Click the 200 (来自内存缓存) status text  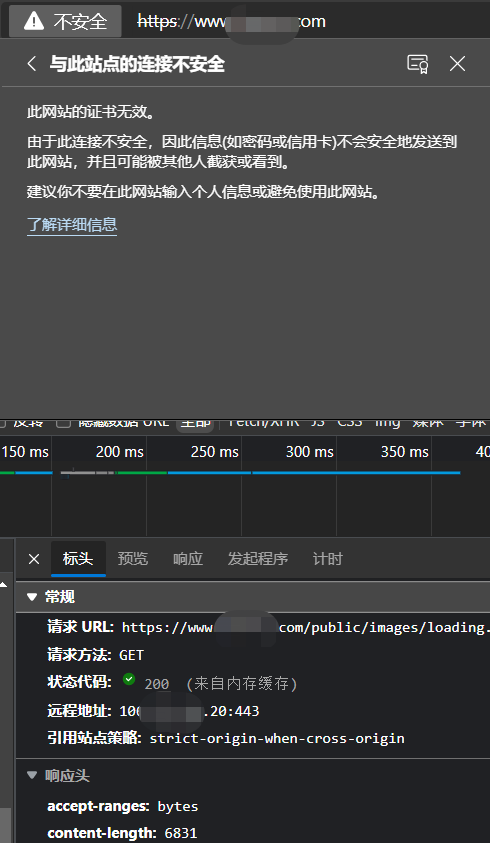coord(221,684)
